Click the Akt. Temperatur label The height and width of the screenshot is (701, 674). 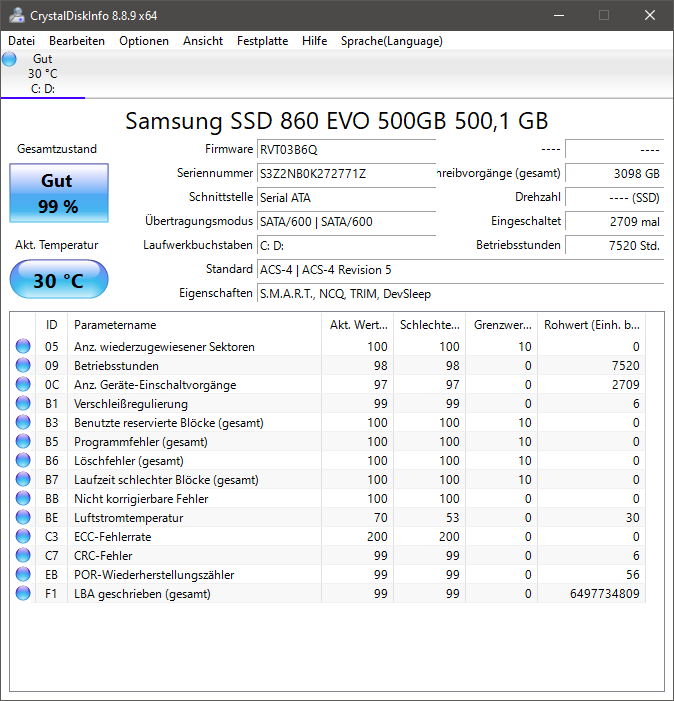57,245
